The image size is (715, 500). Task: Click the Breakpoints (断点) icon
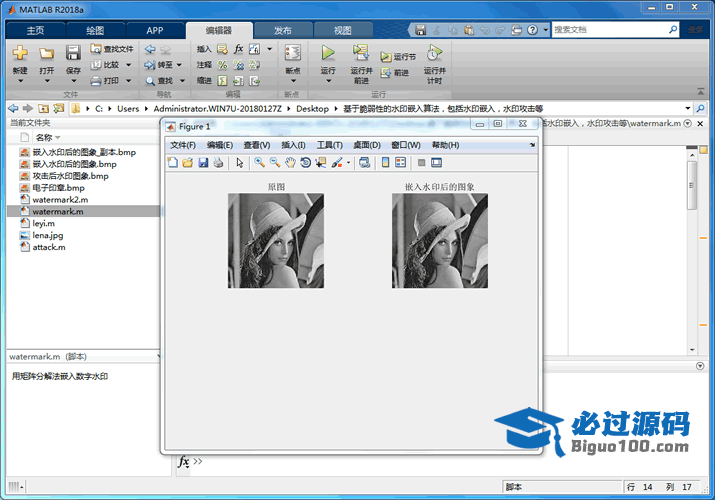[292, 53]
